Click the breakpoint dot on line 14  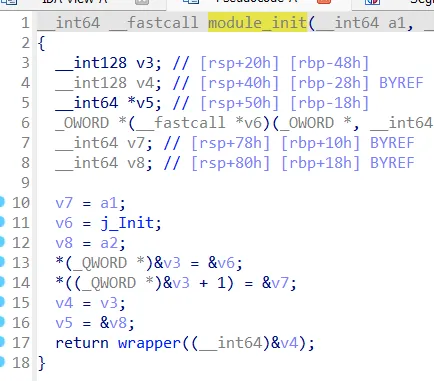[x=2, y=282]
